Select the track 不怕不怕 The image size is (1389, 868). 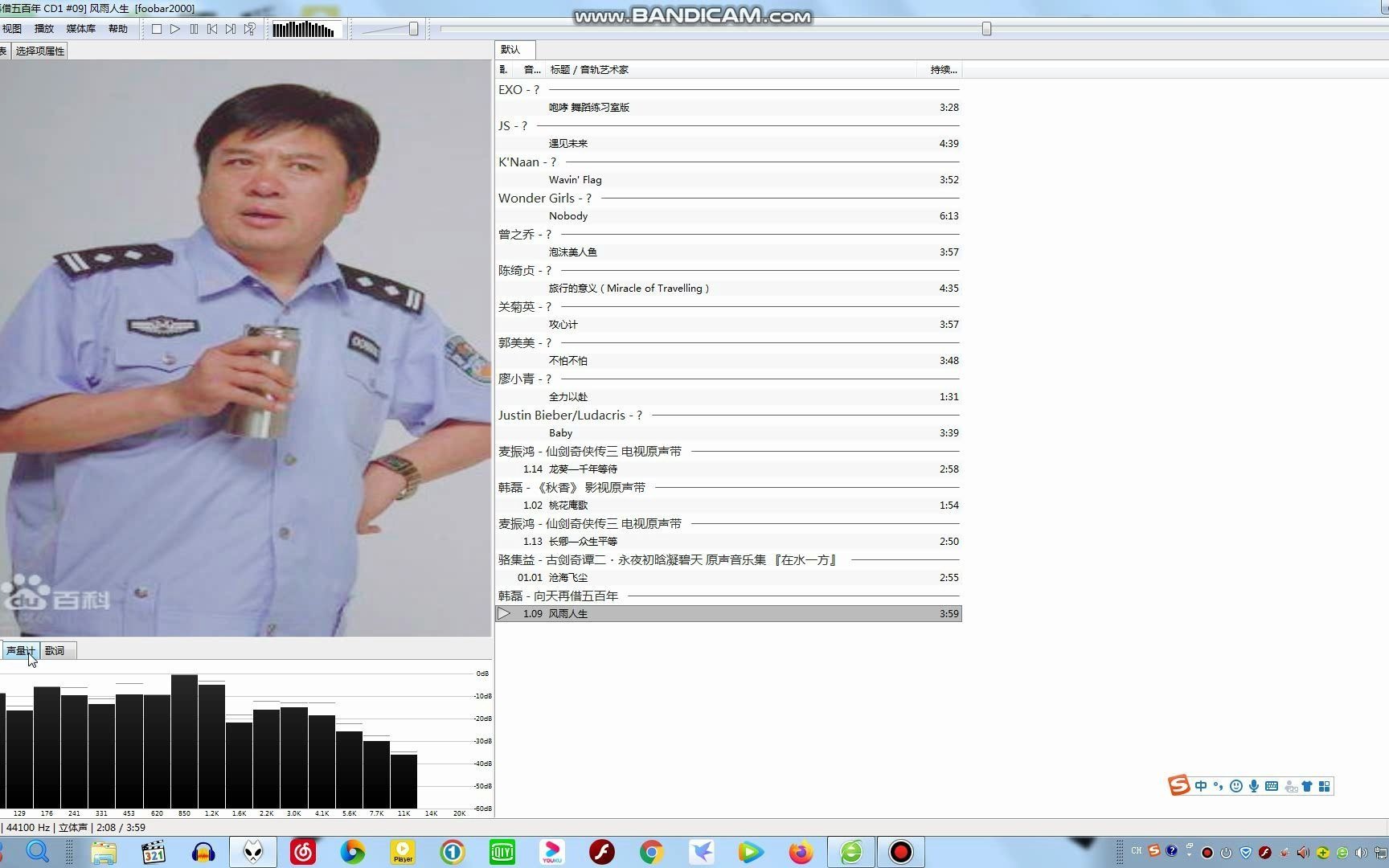pyautogui.click(x=728, y=360)
